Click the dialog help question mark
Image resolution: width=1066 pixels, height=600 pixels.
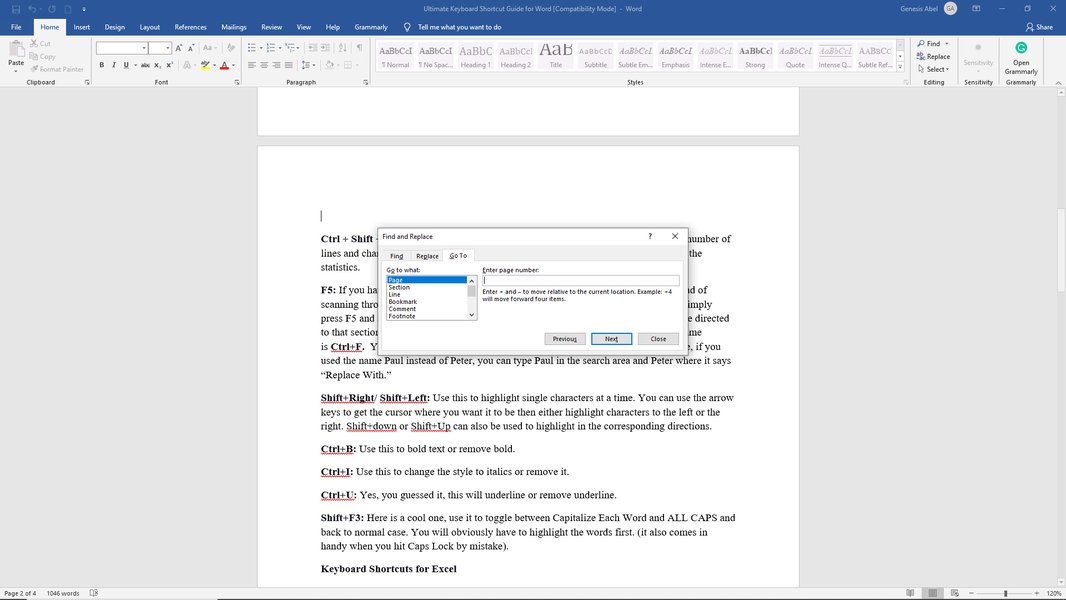(x=650, y=236)
